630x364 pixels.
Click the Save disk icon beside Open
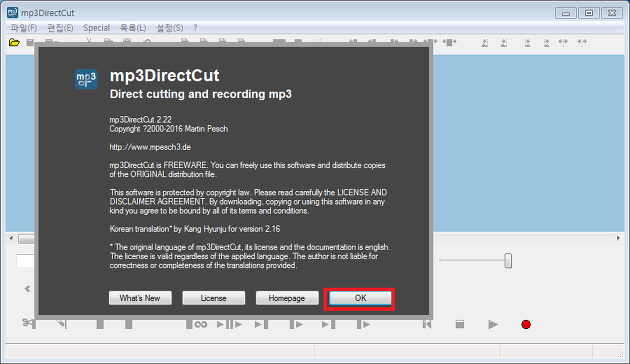[x=30, y=42]
